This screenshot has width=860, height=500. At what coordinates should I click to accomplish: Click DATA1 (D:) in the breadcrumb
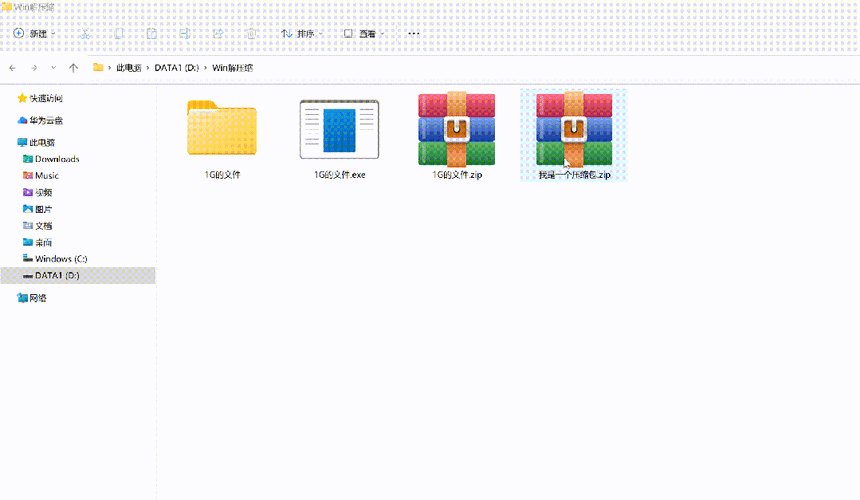point(177,68)
